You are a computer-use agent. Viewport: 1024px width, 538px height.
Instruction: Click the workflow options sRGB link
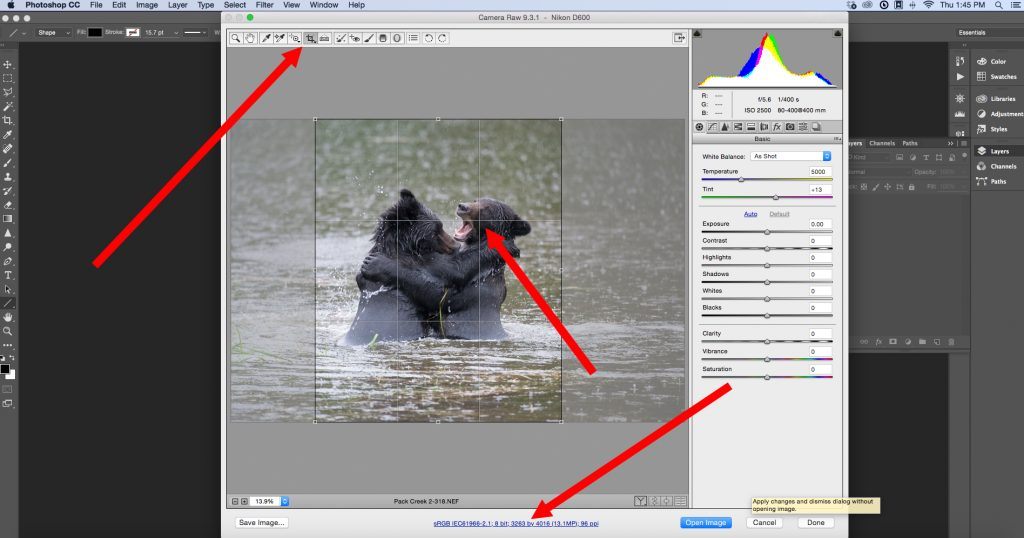coord(515,523)
